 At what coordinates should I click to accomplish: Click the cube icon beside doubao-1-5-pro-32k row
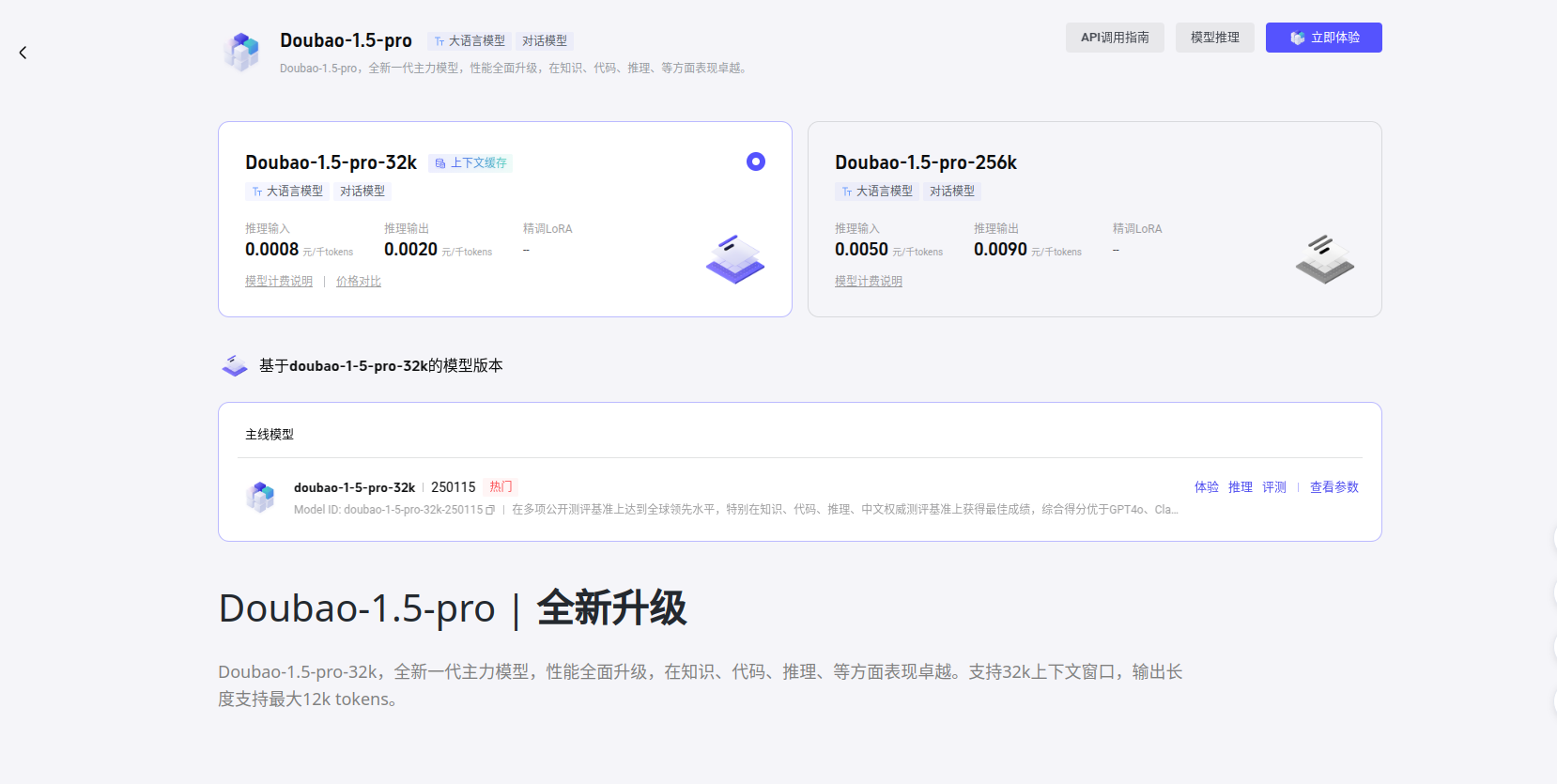point(260,497)
